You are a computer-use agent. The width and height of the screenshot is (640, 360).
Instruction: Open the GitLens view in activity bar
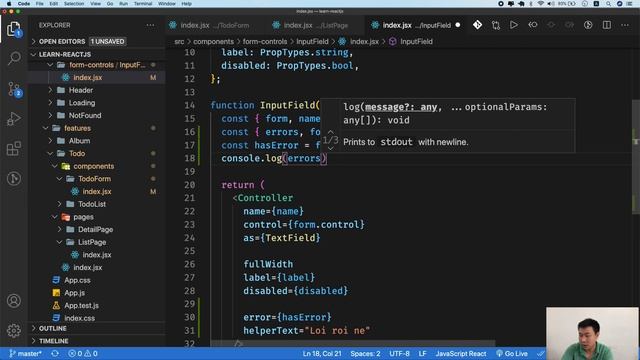[x=14, y=178]
